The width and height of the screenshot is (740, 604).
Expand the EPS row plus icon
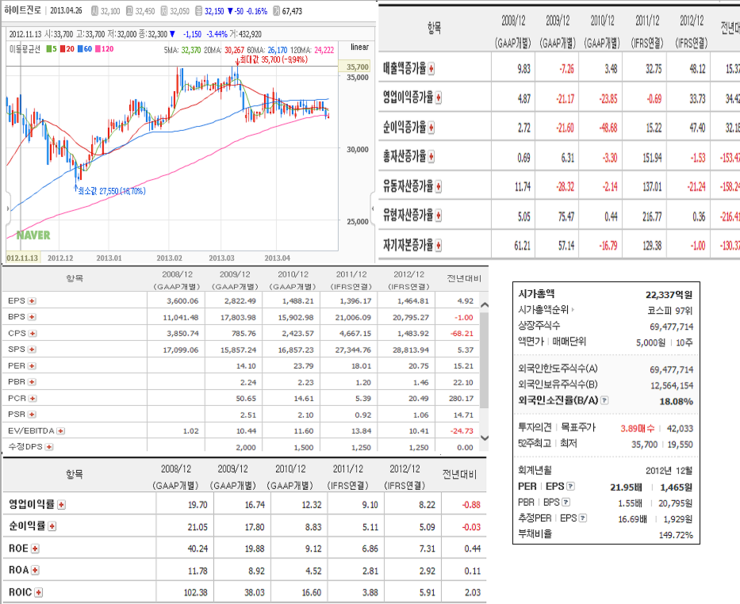[x=32, y=301]
